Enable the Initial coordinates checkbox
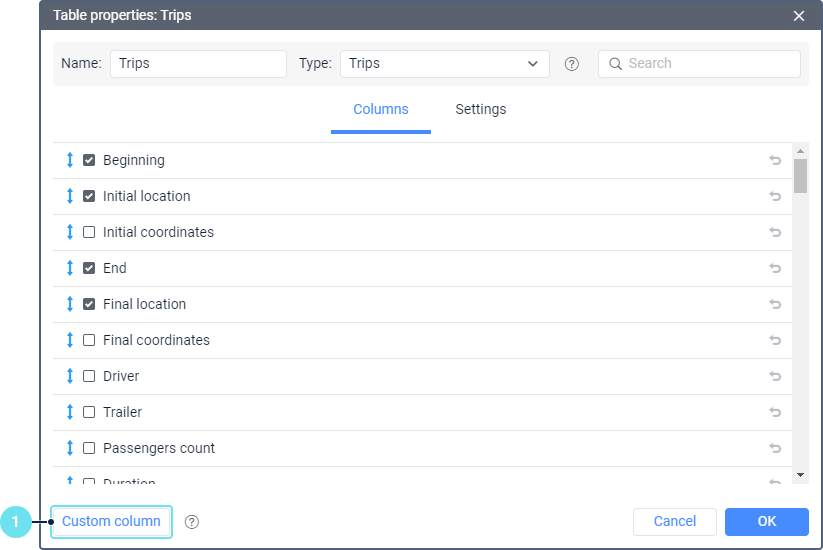 (89, 232)
